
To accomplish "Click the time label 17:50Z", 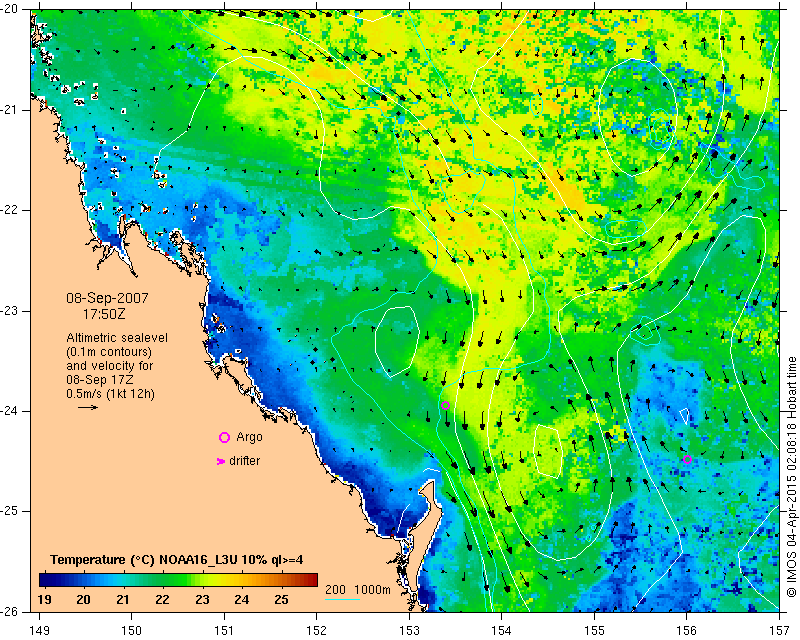I will [104, 314].
